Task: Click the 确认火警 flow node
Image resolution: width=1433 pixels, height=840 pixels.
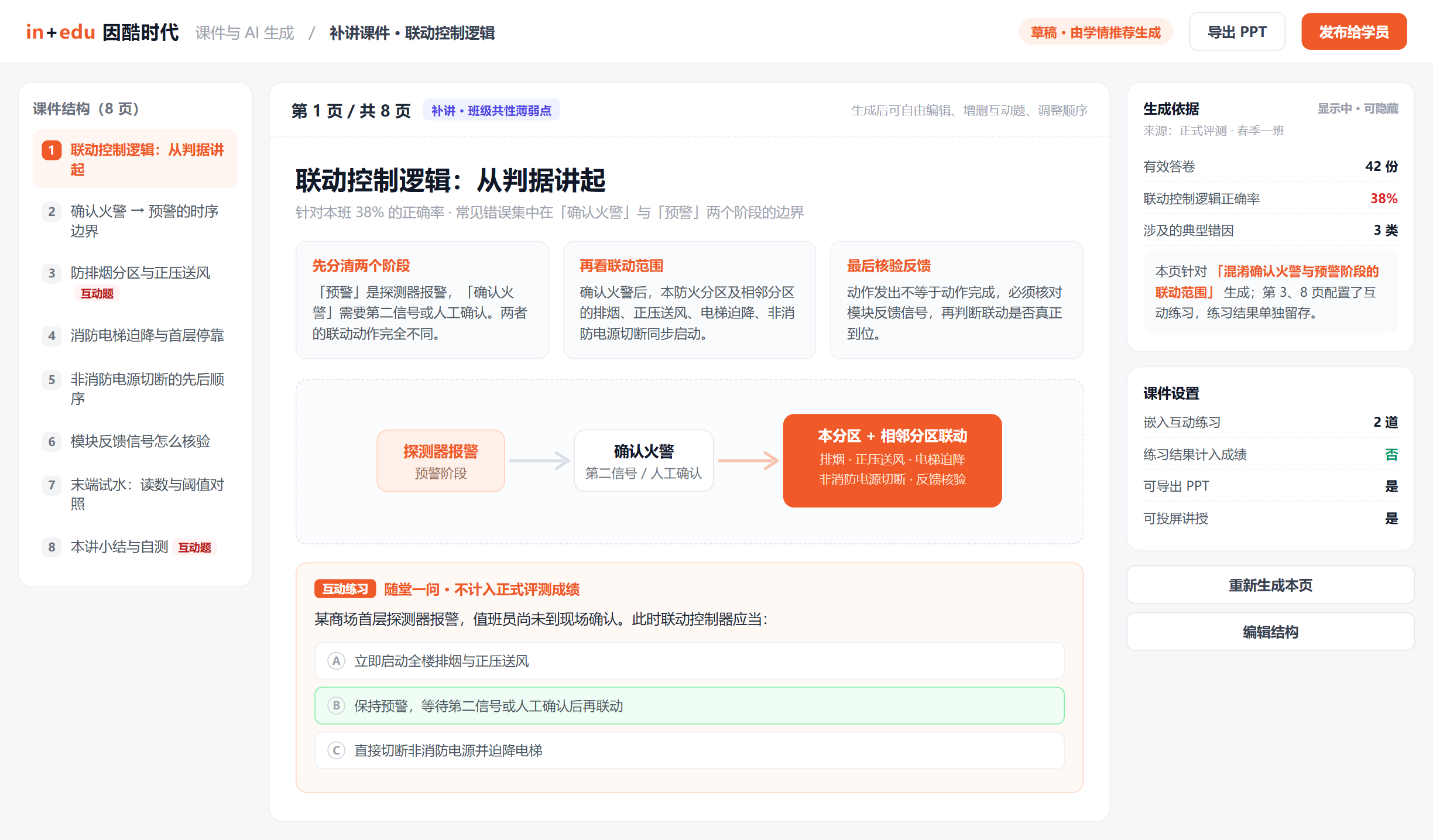Action: [643, 461]
